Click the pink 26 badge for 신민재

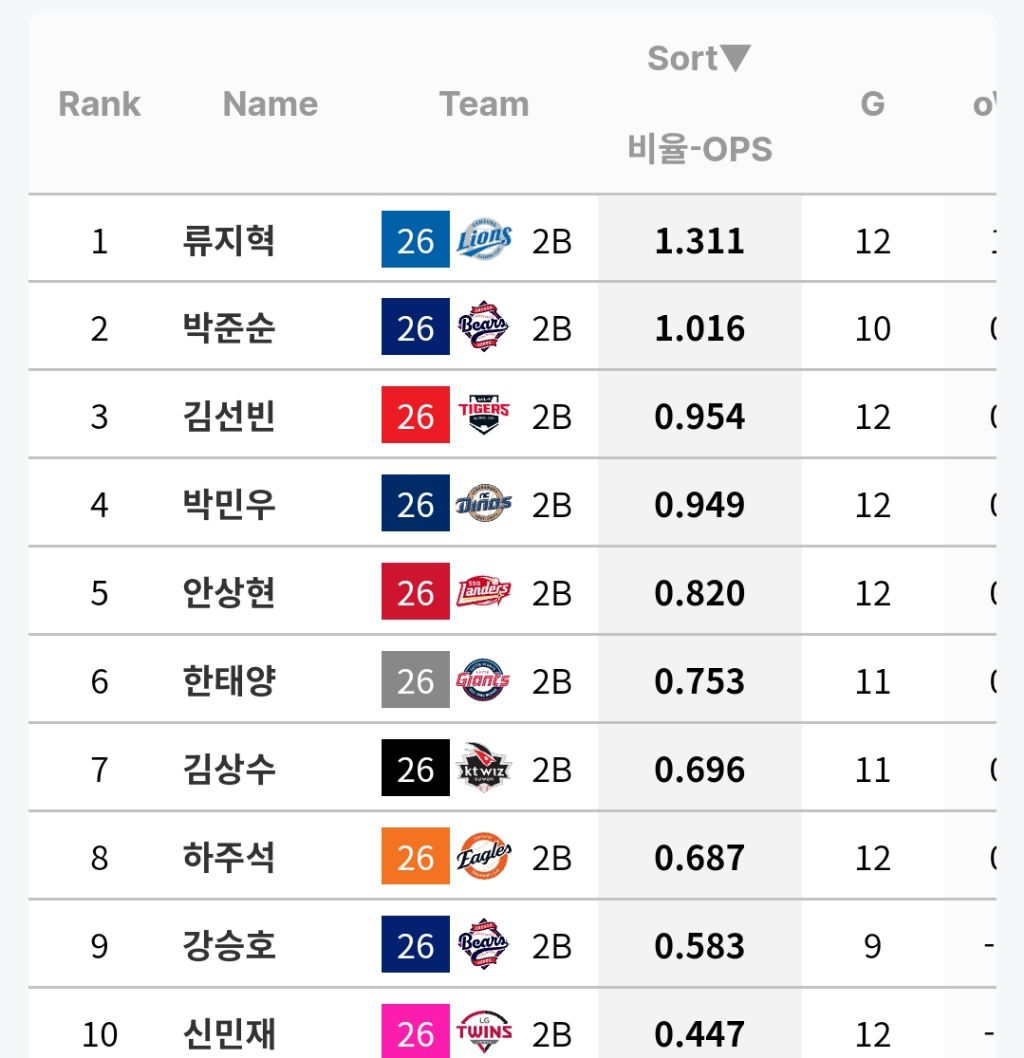click(416, 1031)
